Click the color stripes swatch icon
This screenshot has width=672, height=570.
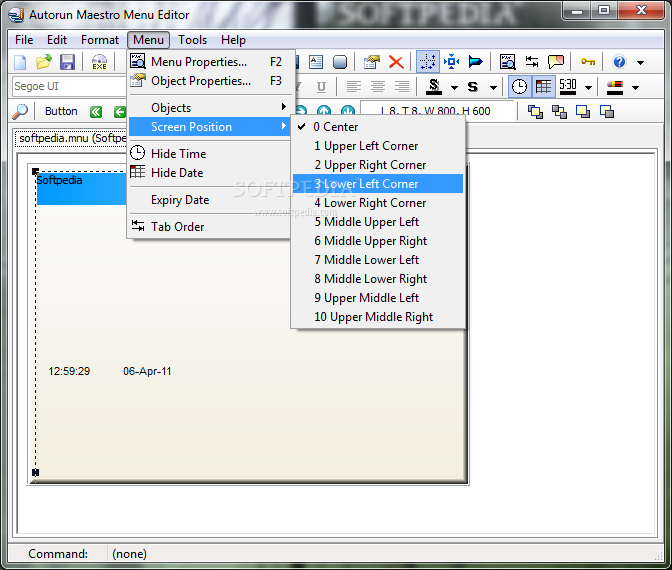(615, 87)
